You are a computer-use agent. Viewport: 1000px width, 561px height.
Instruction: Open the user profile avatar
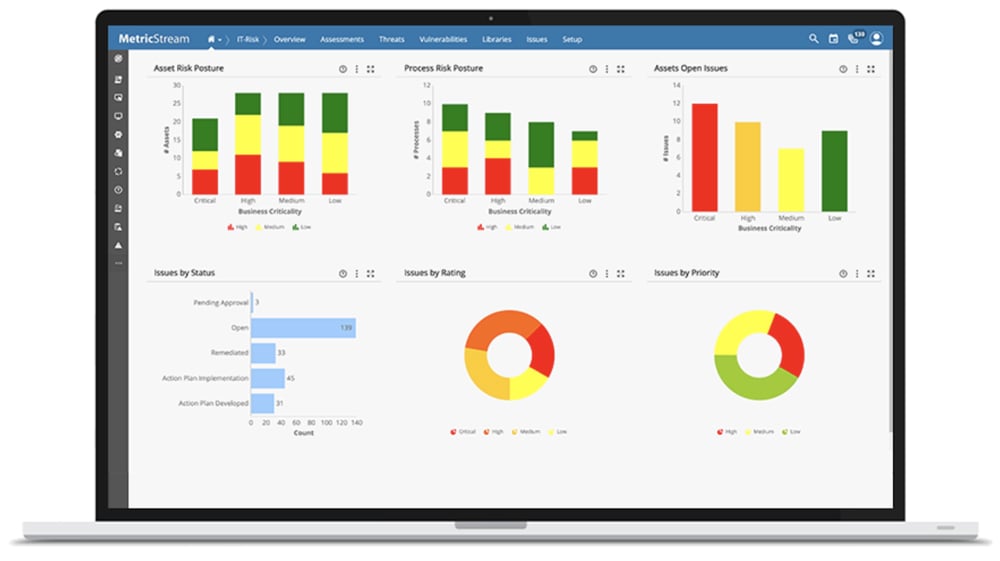tap(876, 39)
